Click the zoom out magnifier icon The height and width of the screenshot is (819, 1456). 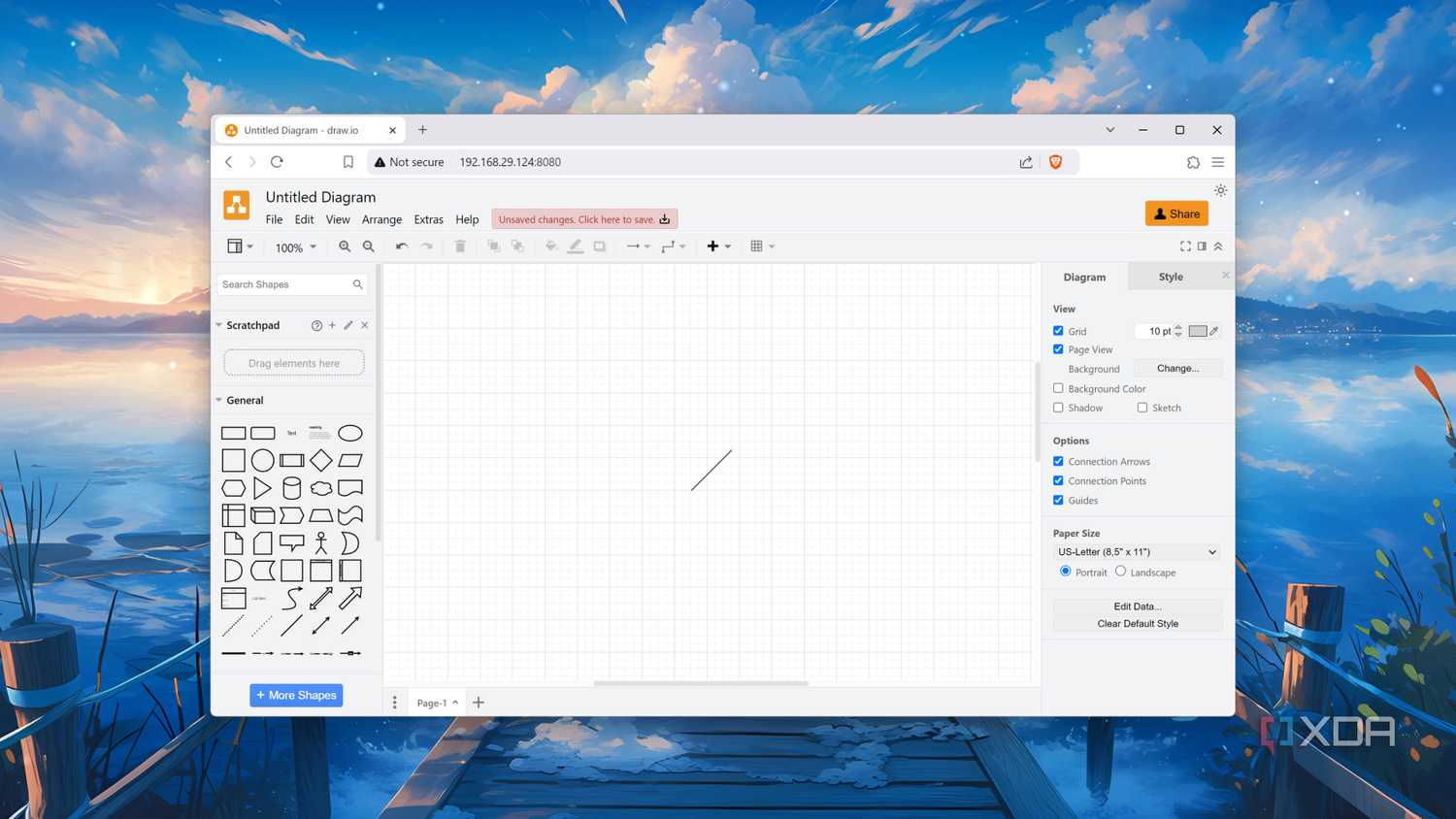pos(369,246)
